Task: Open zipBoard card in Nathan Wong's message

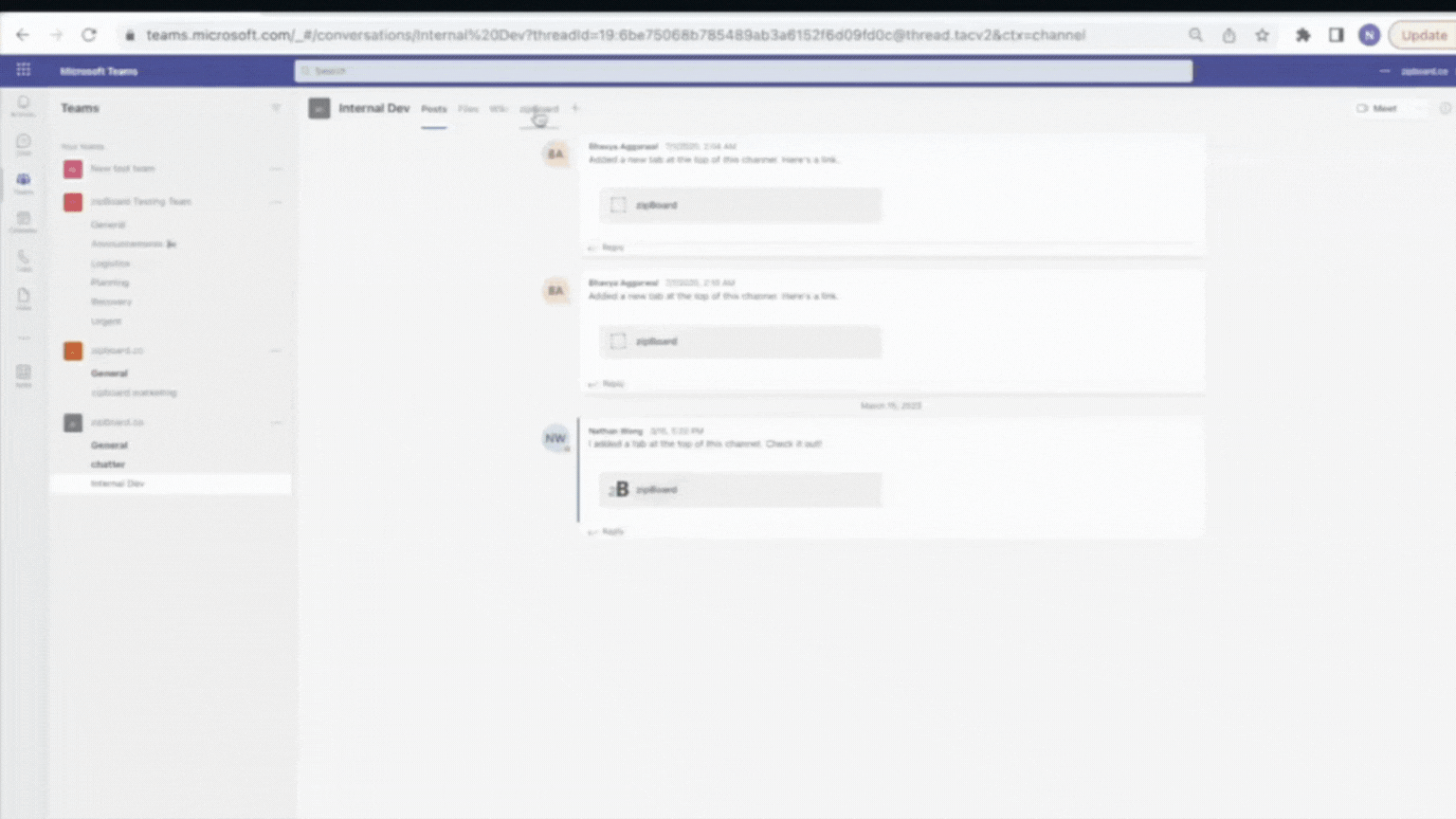Action: tap(740, 489)
